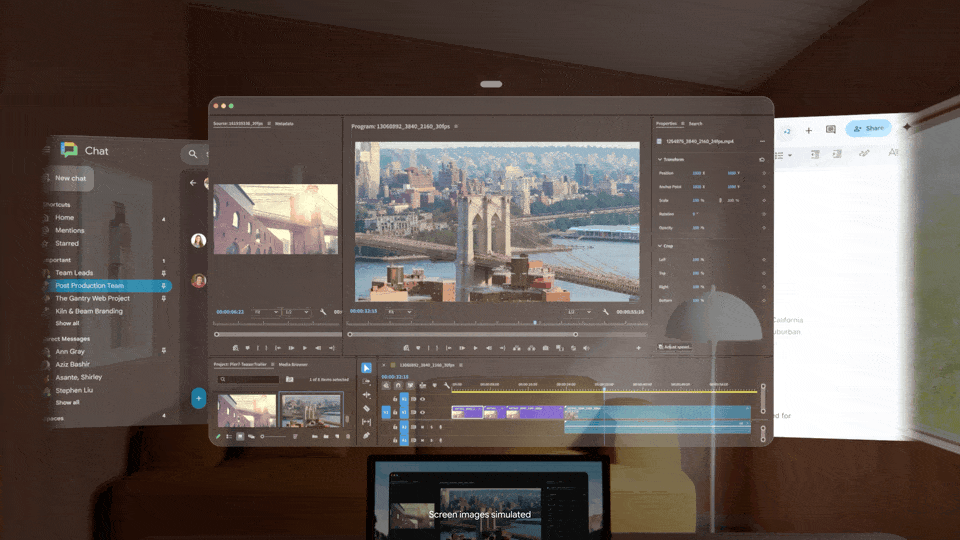960x540 pixels.
Task: Open Program monitor Fit zoom dropdown
Action: [399, 312]
